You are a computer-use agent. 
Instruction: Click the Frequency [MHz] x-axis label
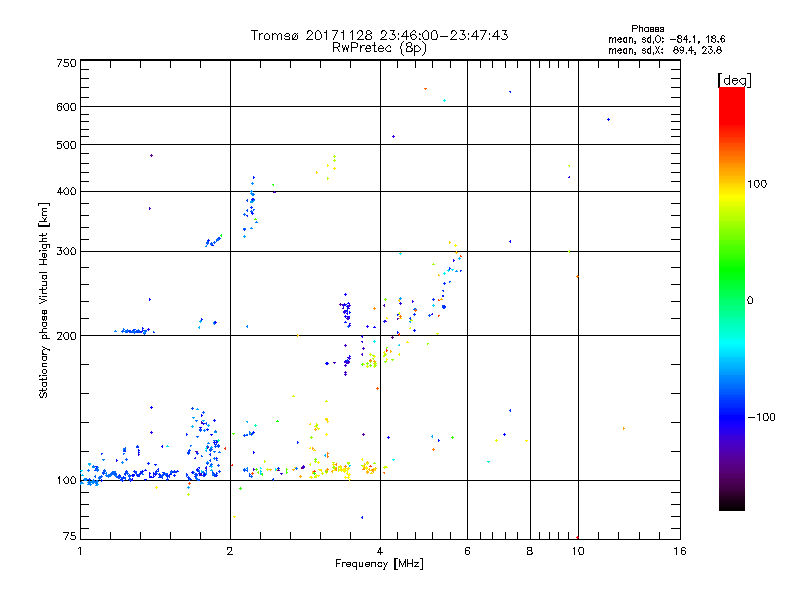pos(379,566)
